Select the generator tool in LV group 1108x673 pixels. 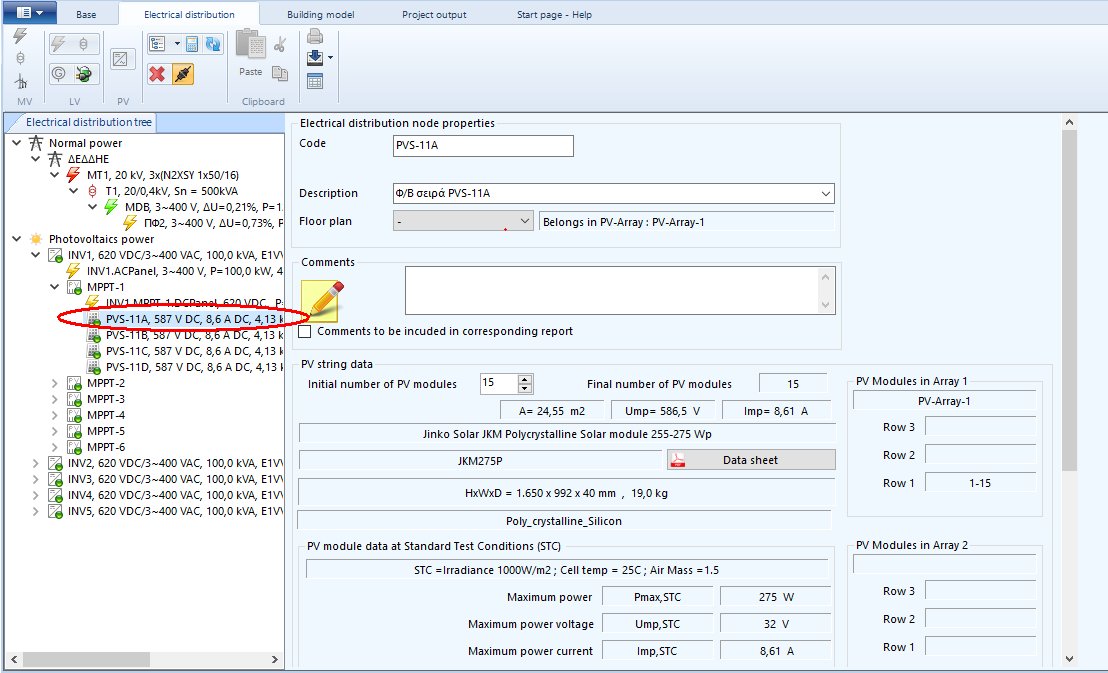click(x=57, y=73)
